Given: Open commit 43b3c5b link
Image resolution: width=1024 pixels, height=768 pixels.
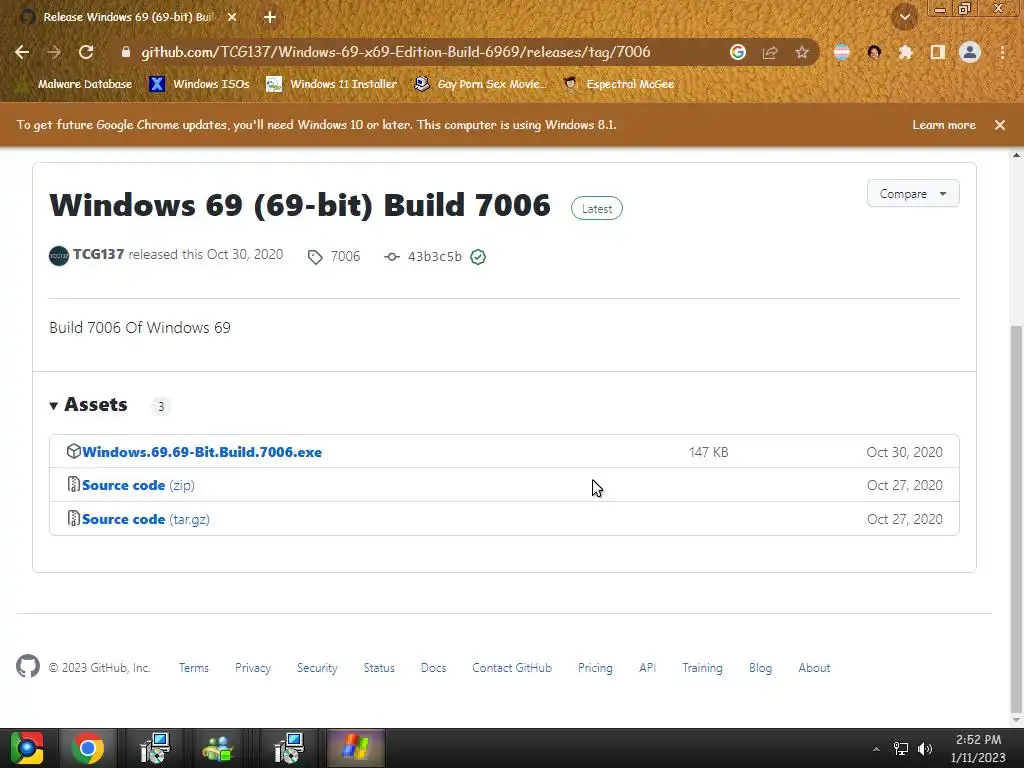Looking at the screenshot, I should (424, 257).
